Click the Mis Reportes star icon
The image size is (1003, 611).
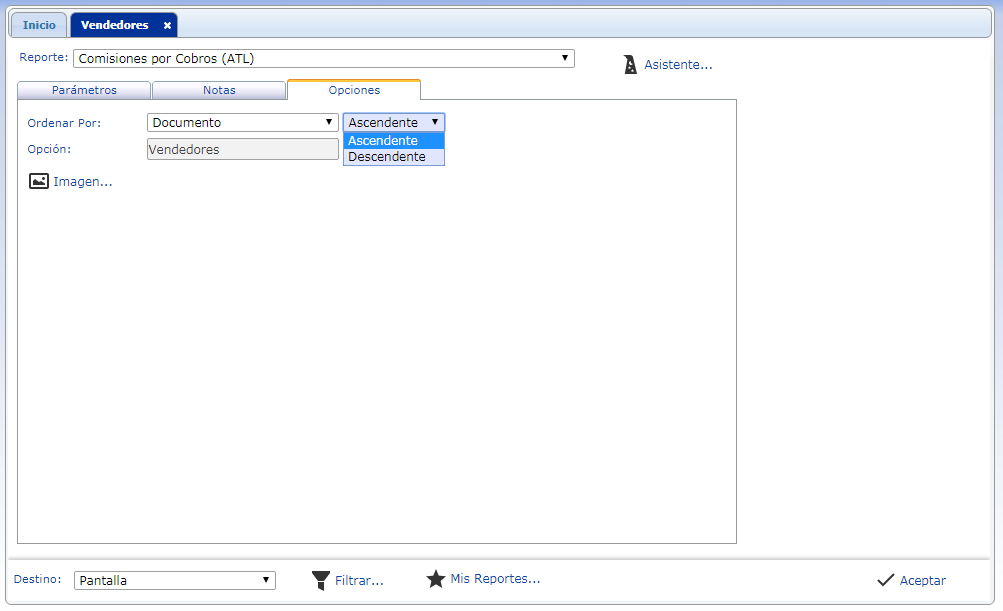pyautogui.click(x=435, y=579)
